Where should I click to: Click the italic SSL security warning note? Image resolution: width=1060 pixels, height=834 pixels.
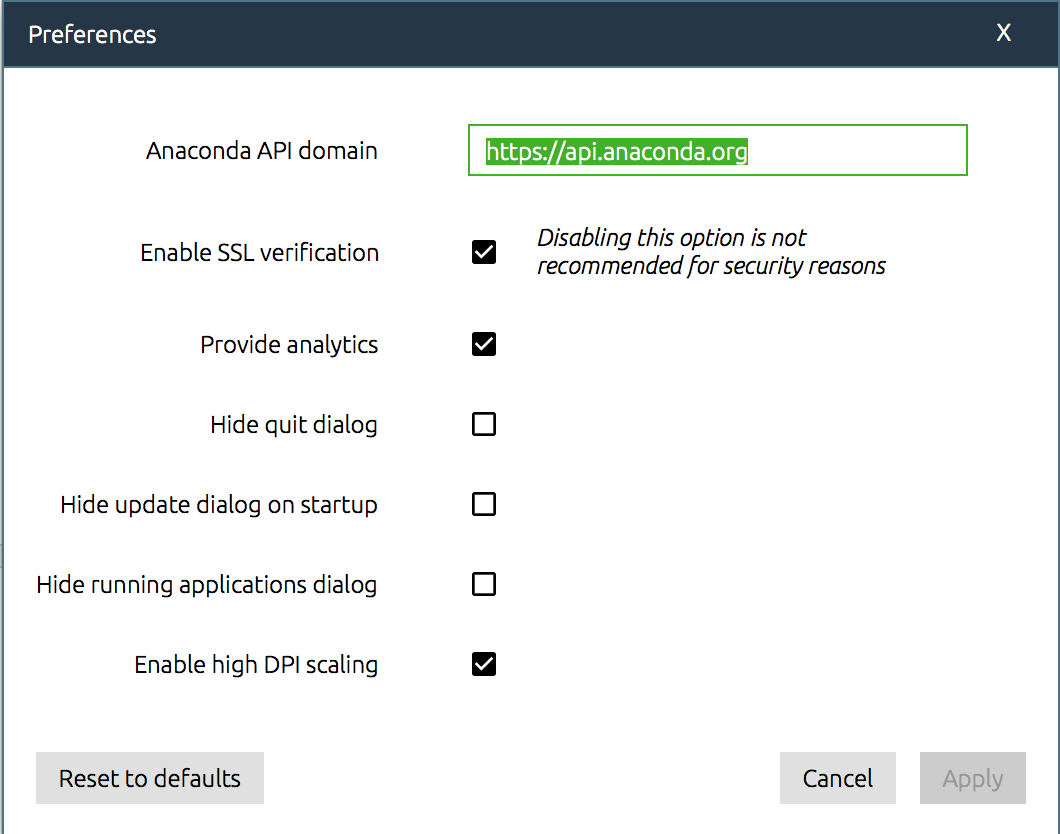tap(711, 252)
